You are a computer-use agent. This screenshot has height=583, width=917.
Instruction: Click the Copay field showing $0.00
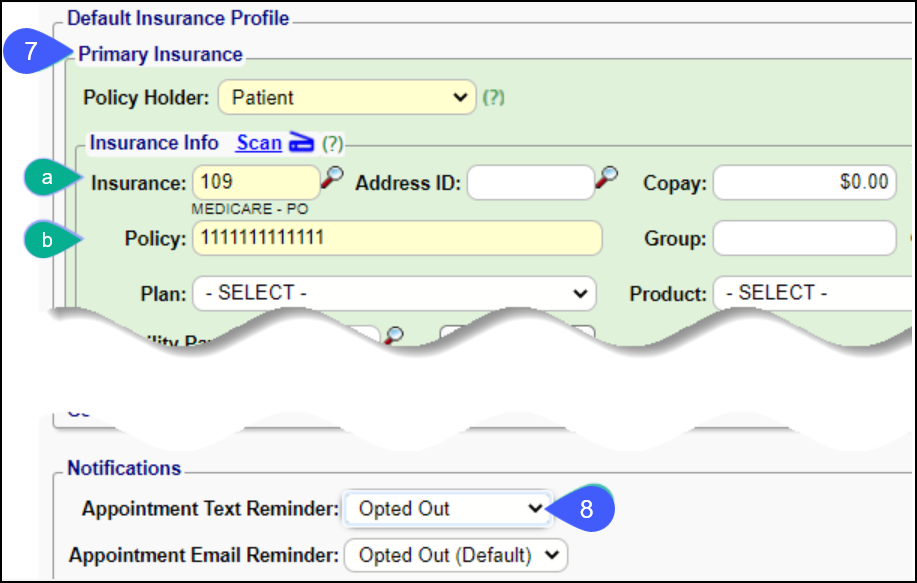click(804, 182)
